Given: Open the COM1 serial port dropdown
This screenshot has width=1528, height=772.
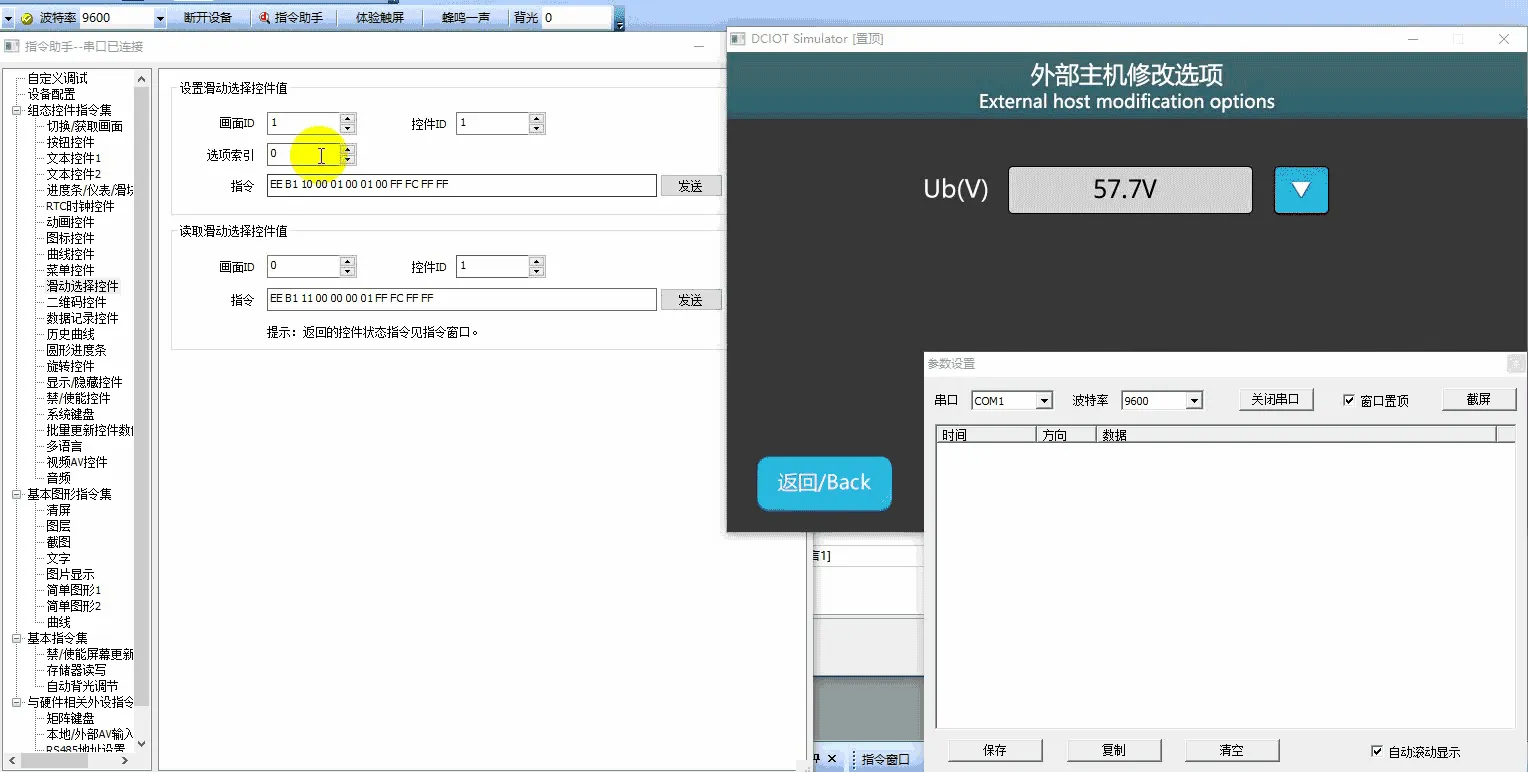Looking at the screenshot, I should (x=1047, y=400).
